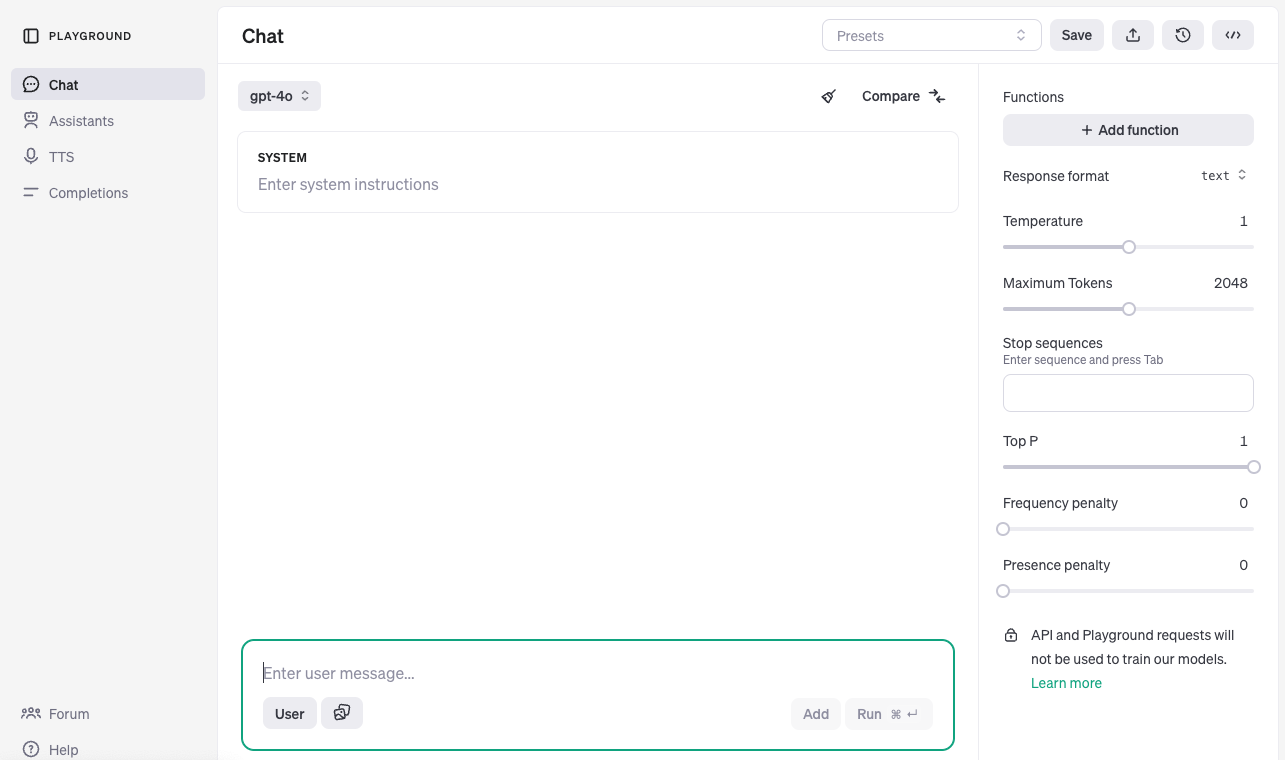Click the Help question mark icon
Viewport: 1285px width, 760px height.
click(31, 749)
